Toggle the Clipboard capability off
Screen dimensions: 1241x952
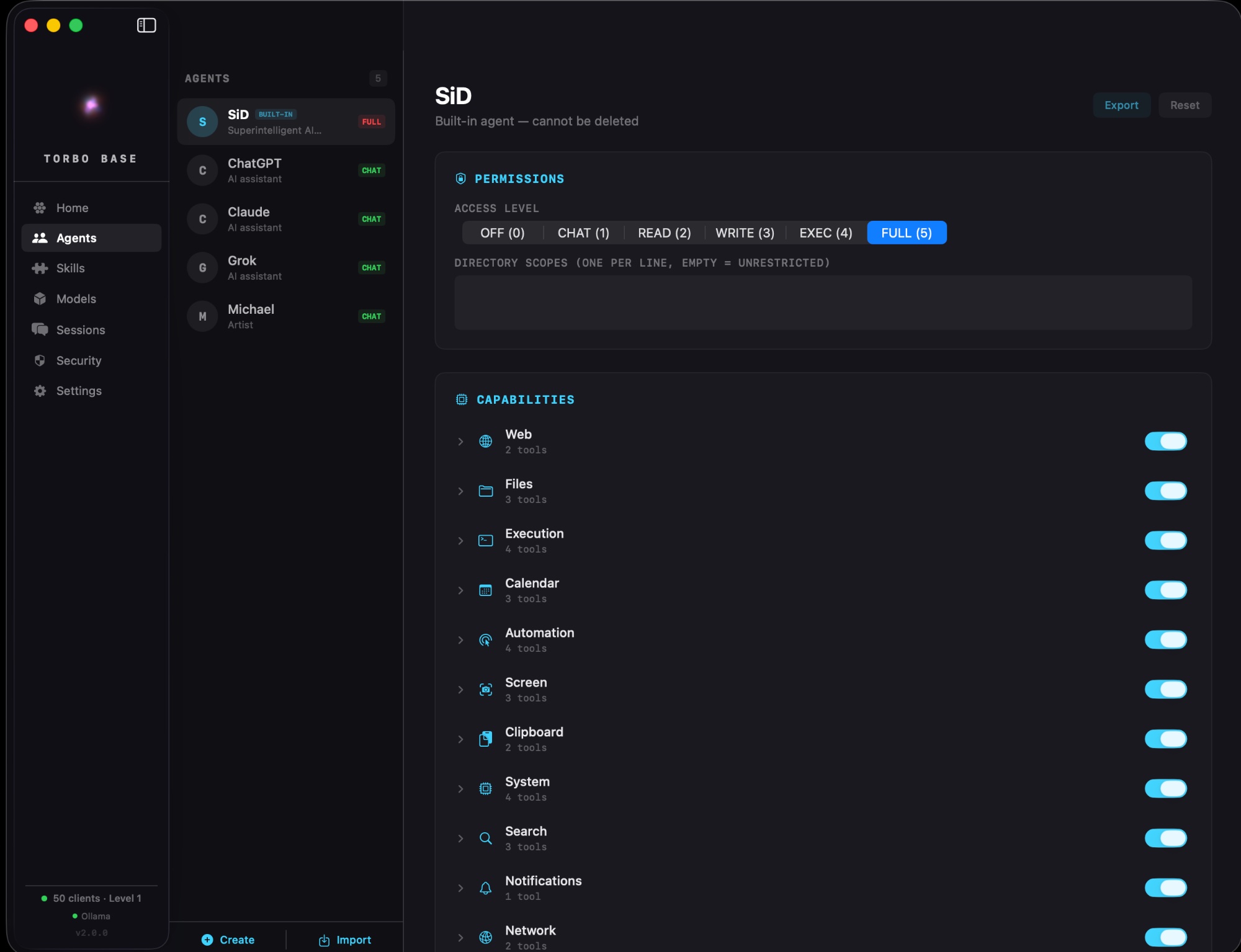[x=1165, y=739]
